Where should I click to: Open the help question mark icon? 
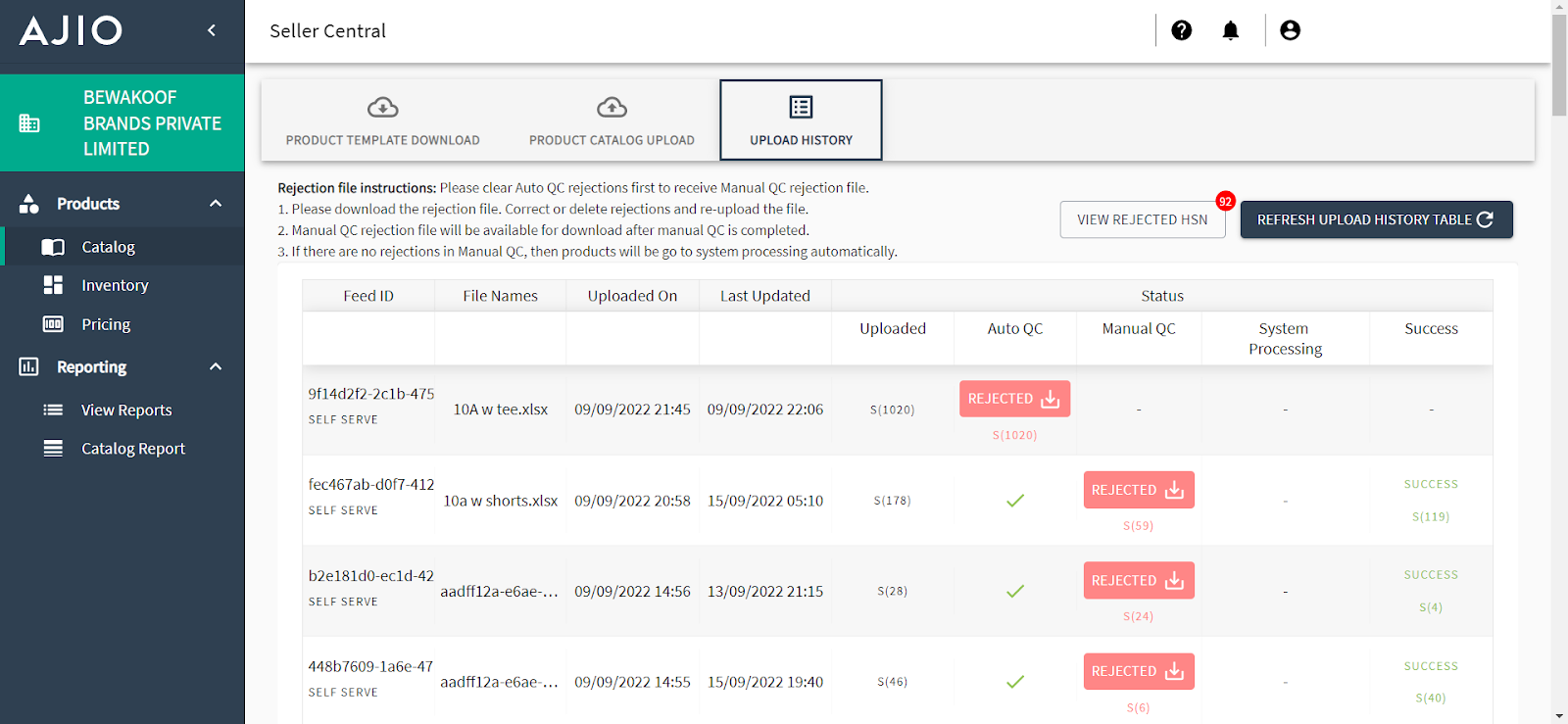tap(1182, 30)
